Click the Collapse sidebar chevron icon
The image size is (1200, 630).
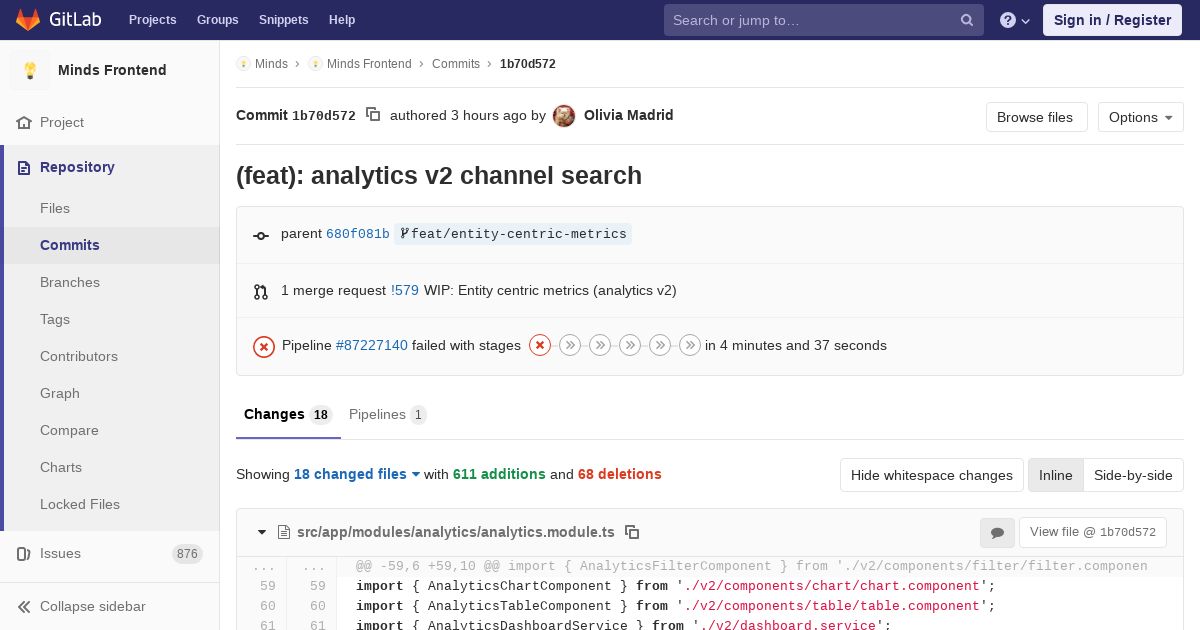pyautogui.click(x=24, y=607)
